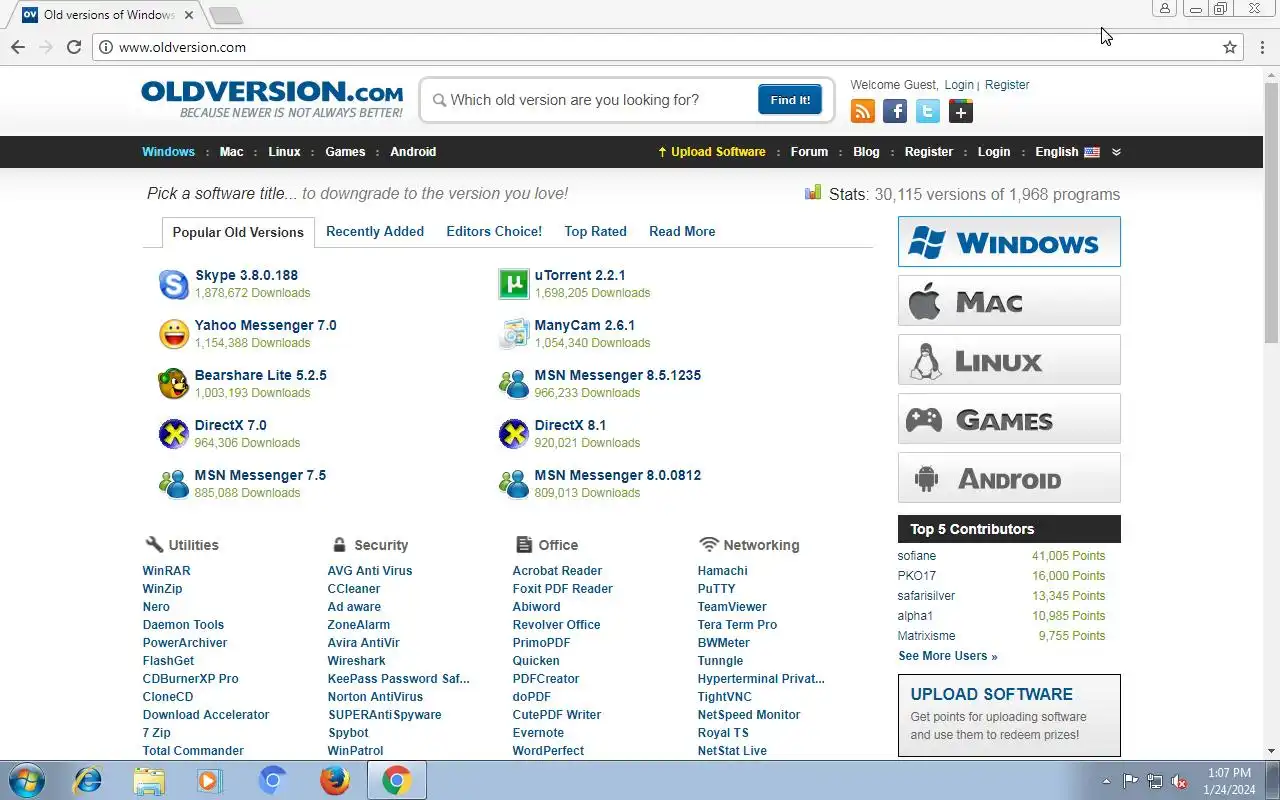Open the RSS feed icon

[x=863, y=111]
